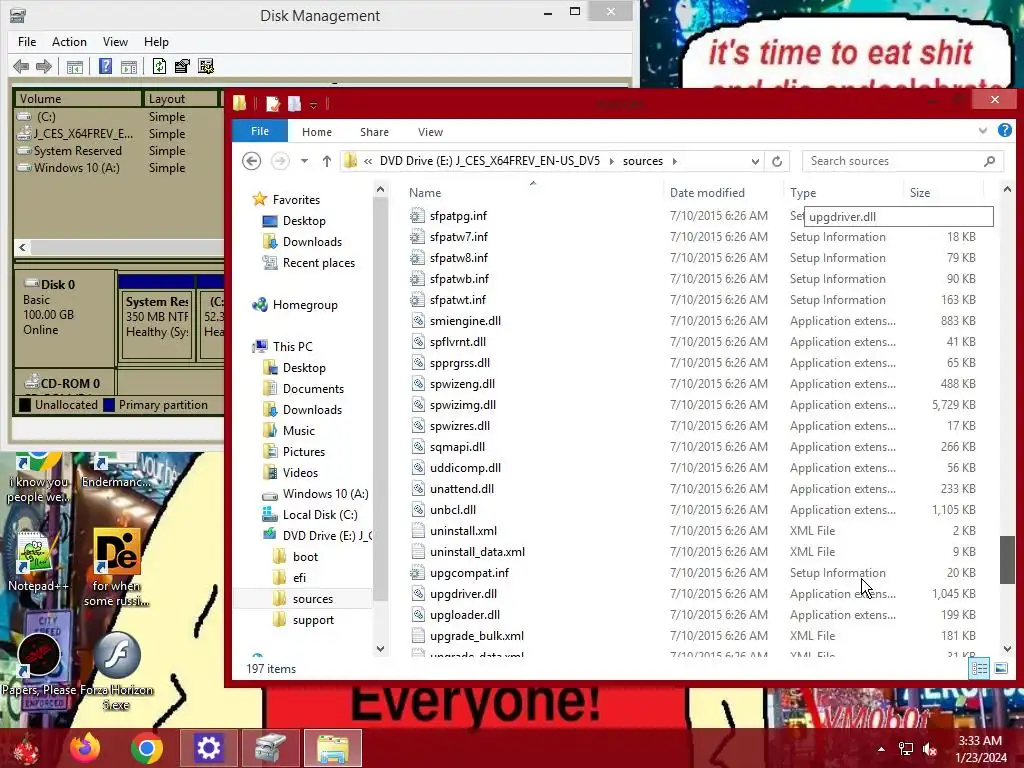Image resolution: width=1024 pixels, height=768 pixels.
Task: Switch to the Share ribbon tab
Action: point(374,132)
